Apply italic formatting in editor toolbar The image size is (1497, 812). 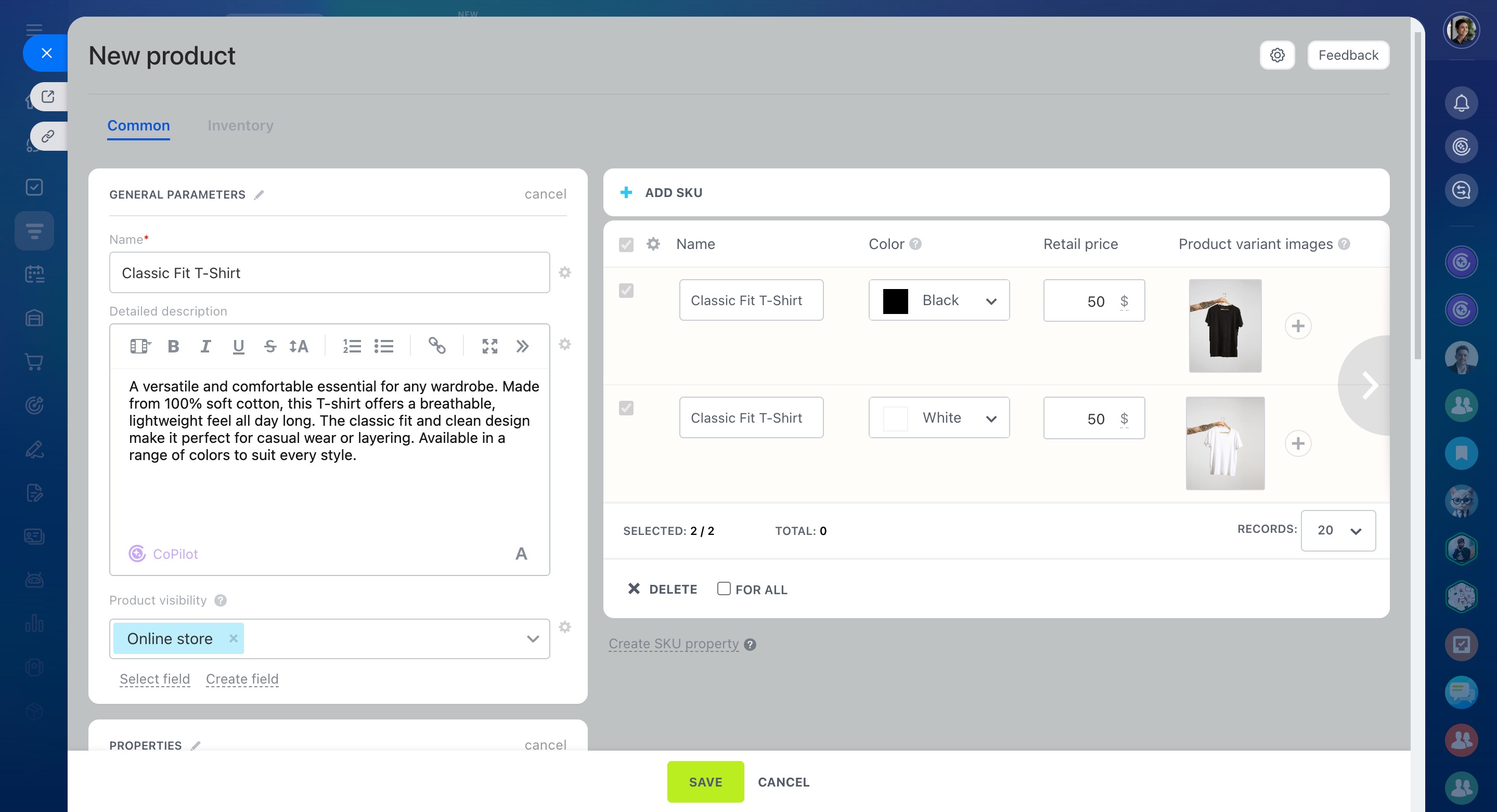205,346
